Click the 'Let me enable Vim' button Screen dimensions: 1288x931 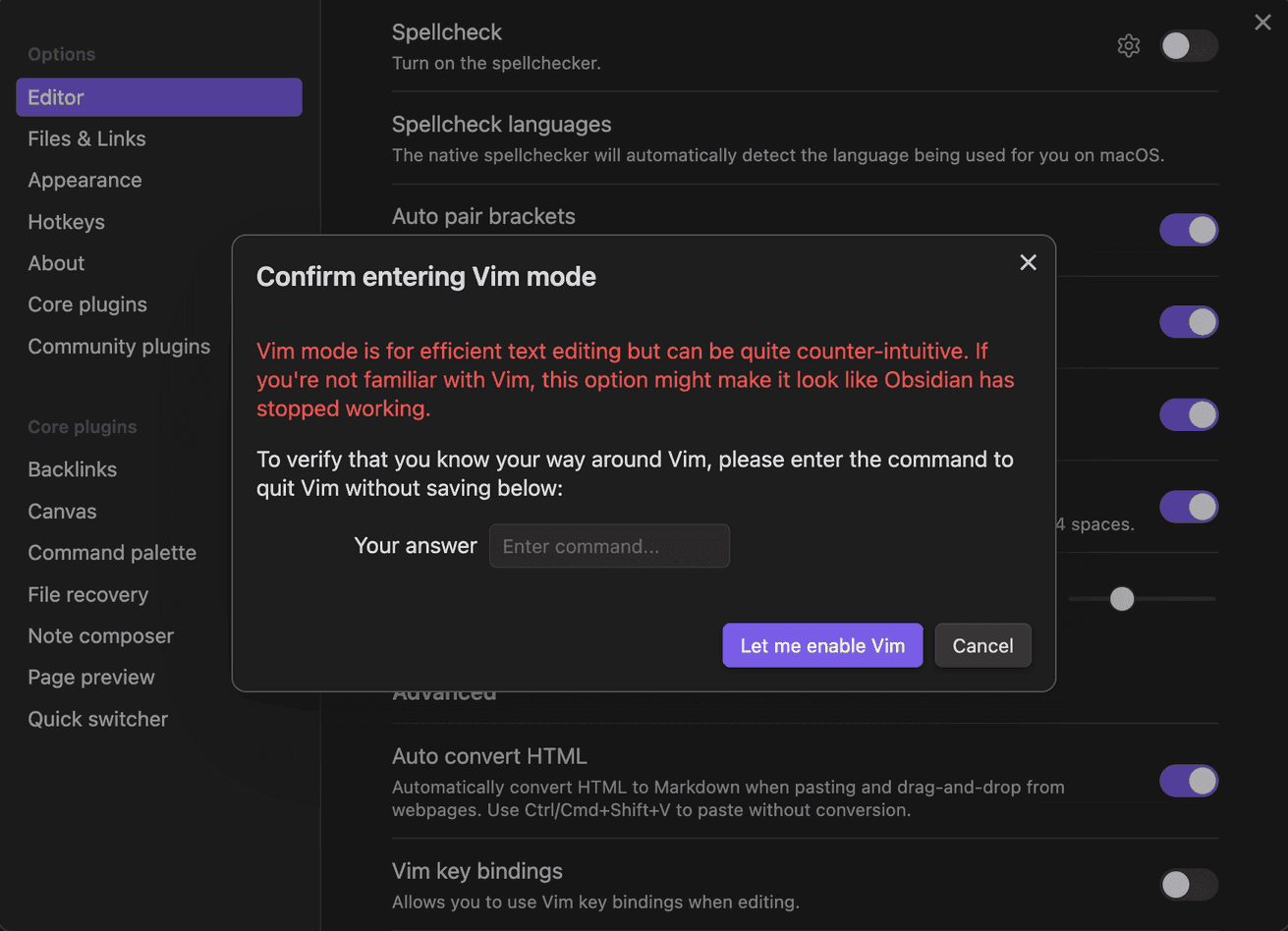(822, 645)
